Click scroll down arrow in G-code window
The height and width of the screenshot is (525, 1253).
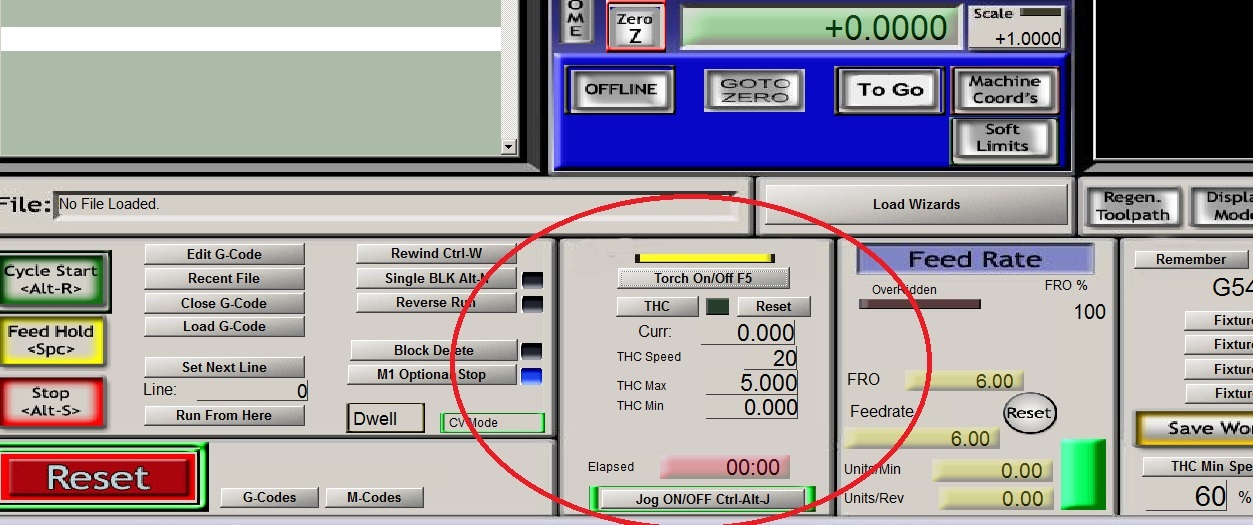508,147
